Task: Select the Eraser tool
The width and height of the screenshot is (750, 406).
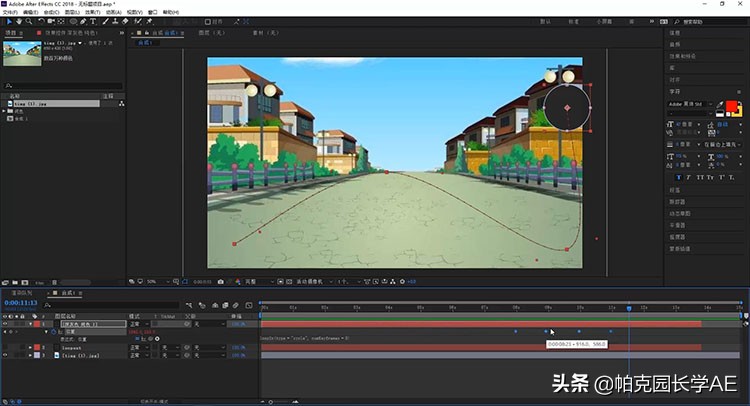Action: click(125, 22)
